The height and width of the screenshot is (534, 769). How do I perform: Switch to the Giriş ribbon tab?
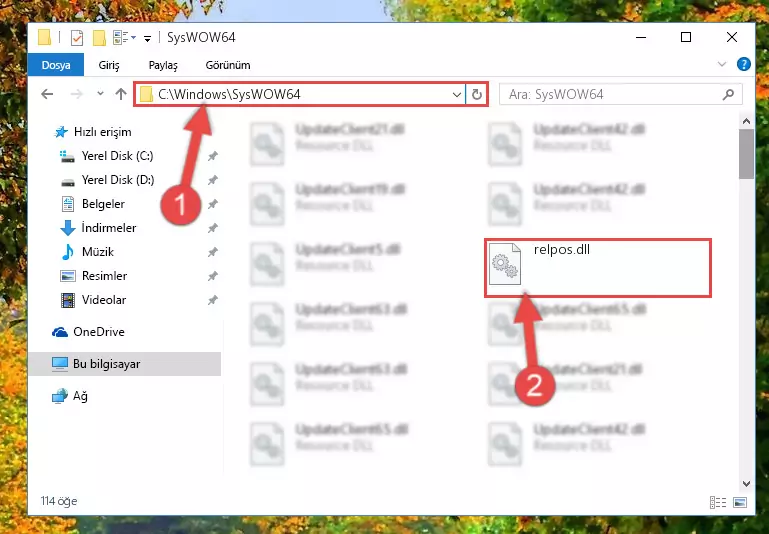[x=109, y=65]
